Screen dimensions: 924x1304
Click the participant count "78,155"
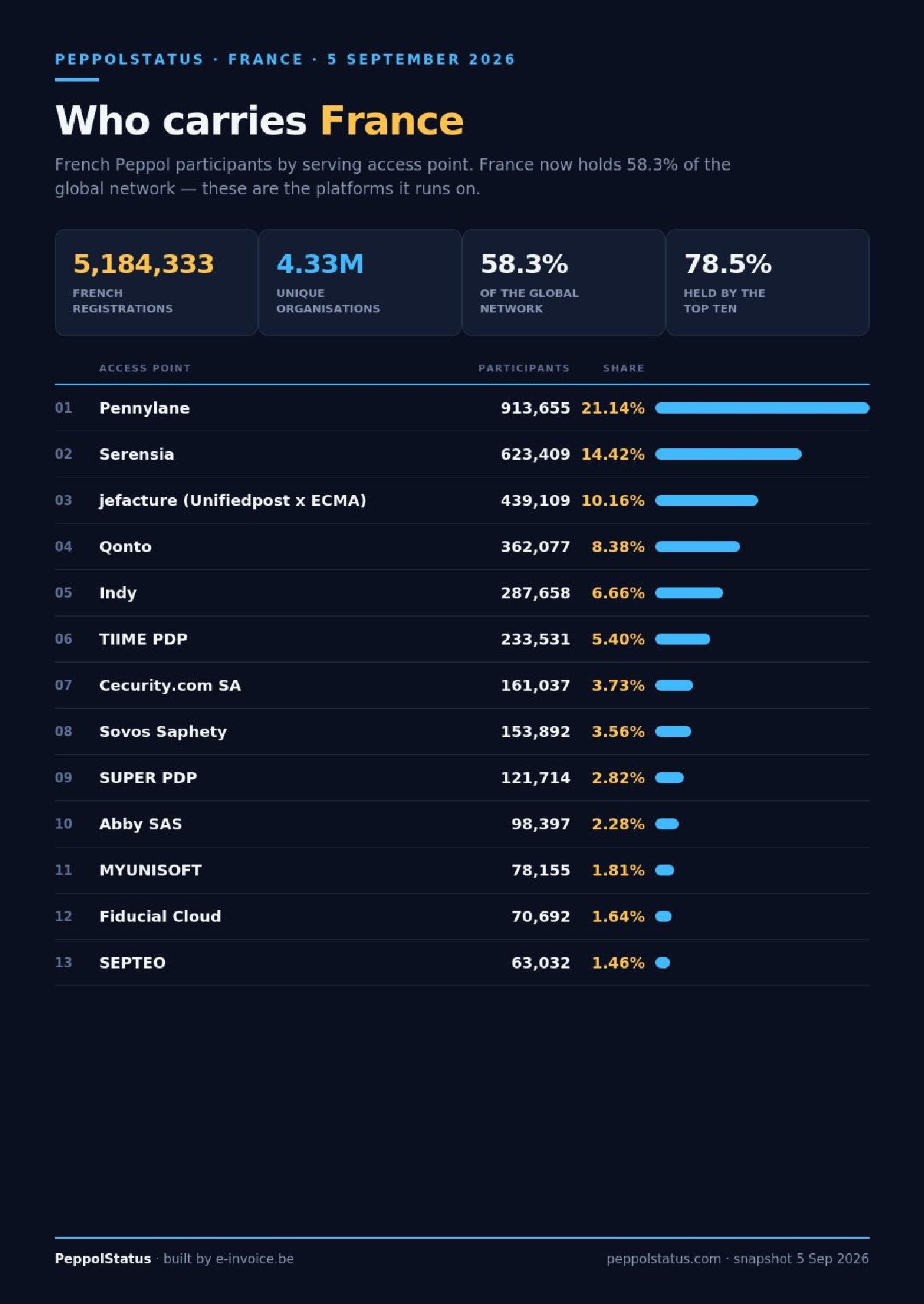(541, 870)
